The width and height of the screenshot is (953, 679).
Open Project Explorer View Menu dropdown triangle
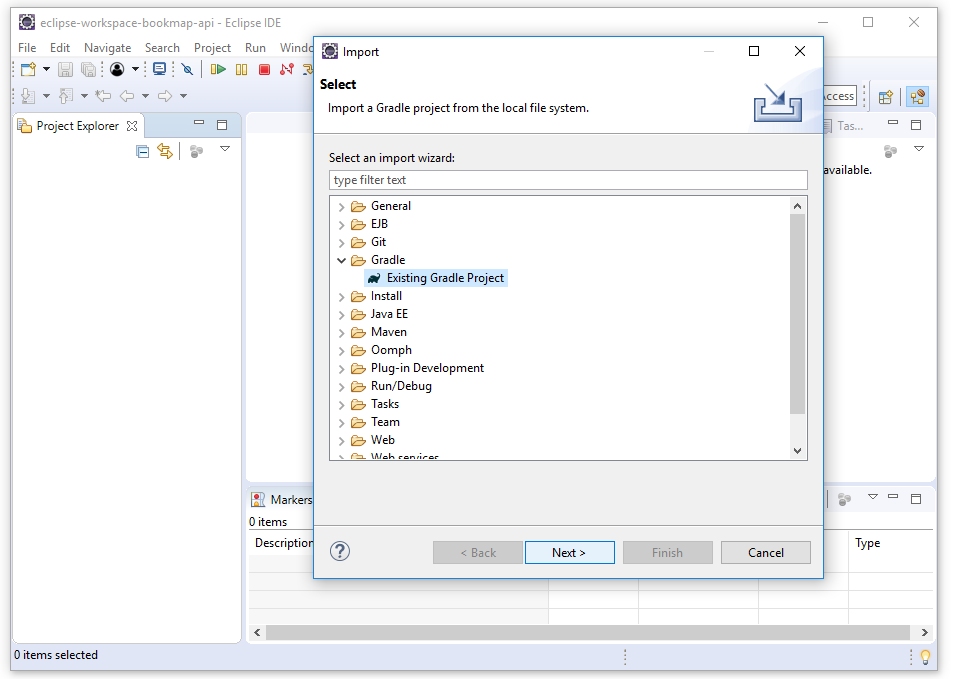pyautogui.click(x=225, y=149)
